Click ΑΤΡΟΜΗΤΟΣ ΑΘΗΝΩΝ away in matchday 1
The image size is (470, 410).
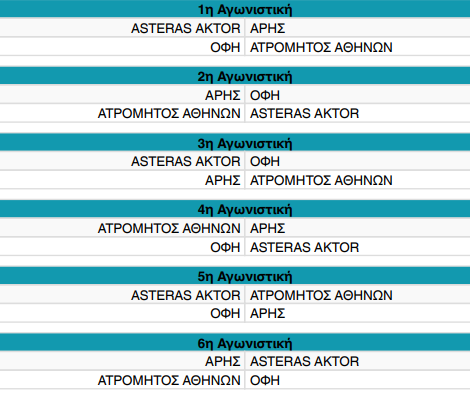click(321, 47)
